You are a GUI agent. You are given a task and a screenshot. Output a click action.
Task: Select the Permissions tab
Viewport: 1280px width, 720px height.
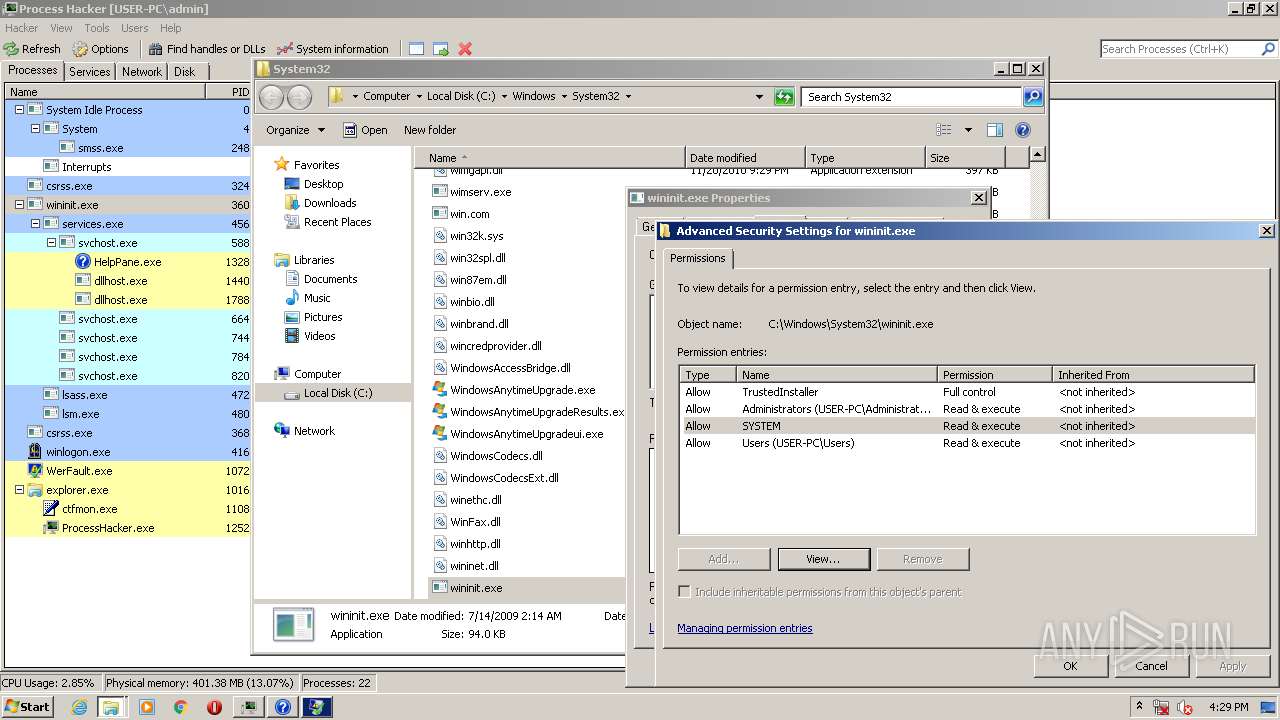pyautogui.click(x=698, y=258)
